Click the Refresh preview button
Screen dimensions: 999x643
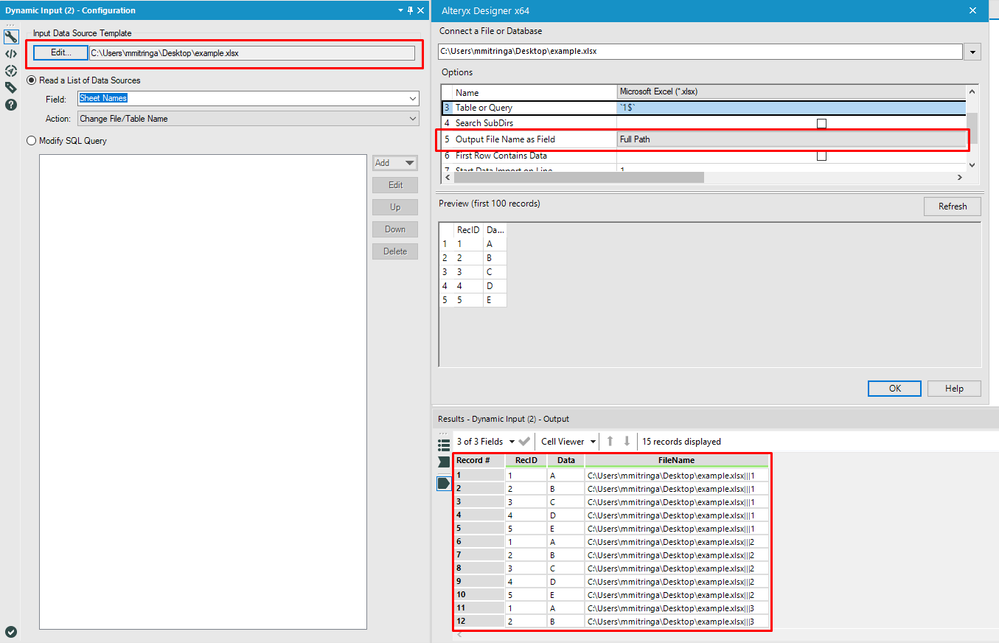(x=952, y=206)
